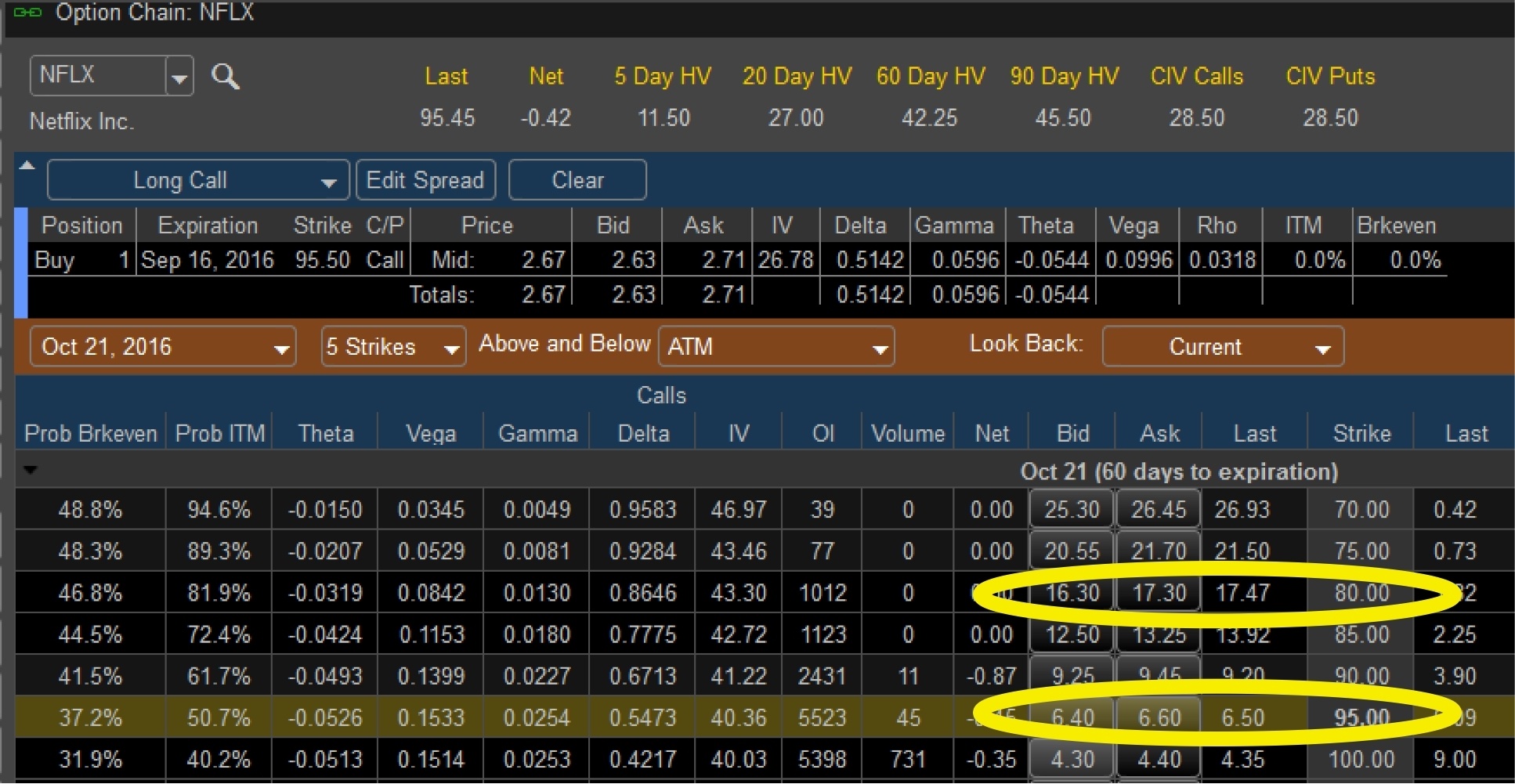Click the 6.60 ask button
The height and width of the screenshot is (784, 1515).
tap(1158, 717)
